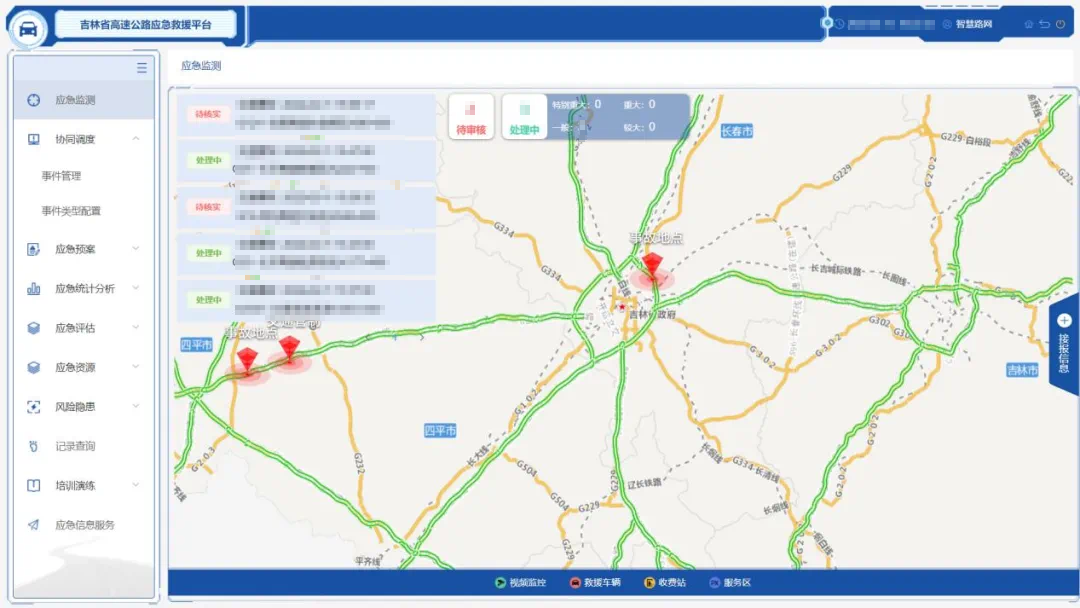The image size is (1080, 608).
Task: Toggle 救援车辆 map layer
Action: point(575,582)
